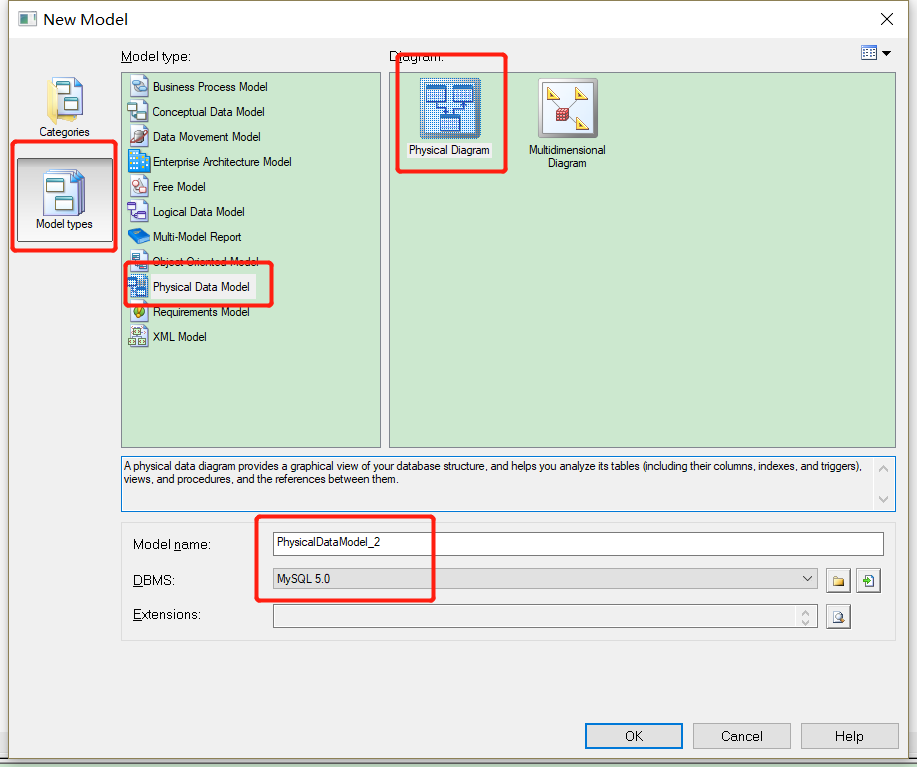
Task: Click the Data Movement Model icon
Action: click(x=139, y=137)
